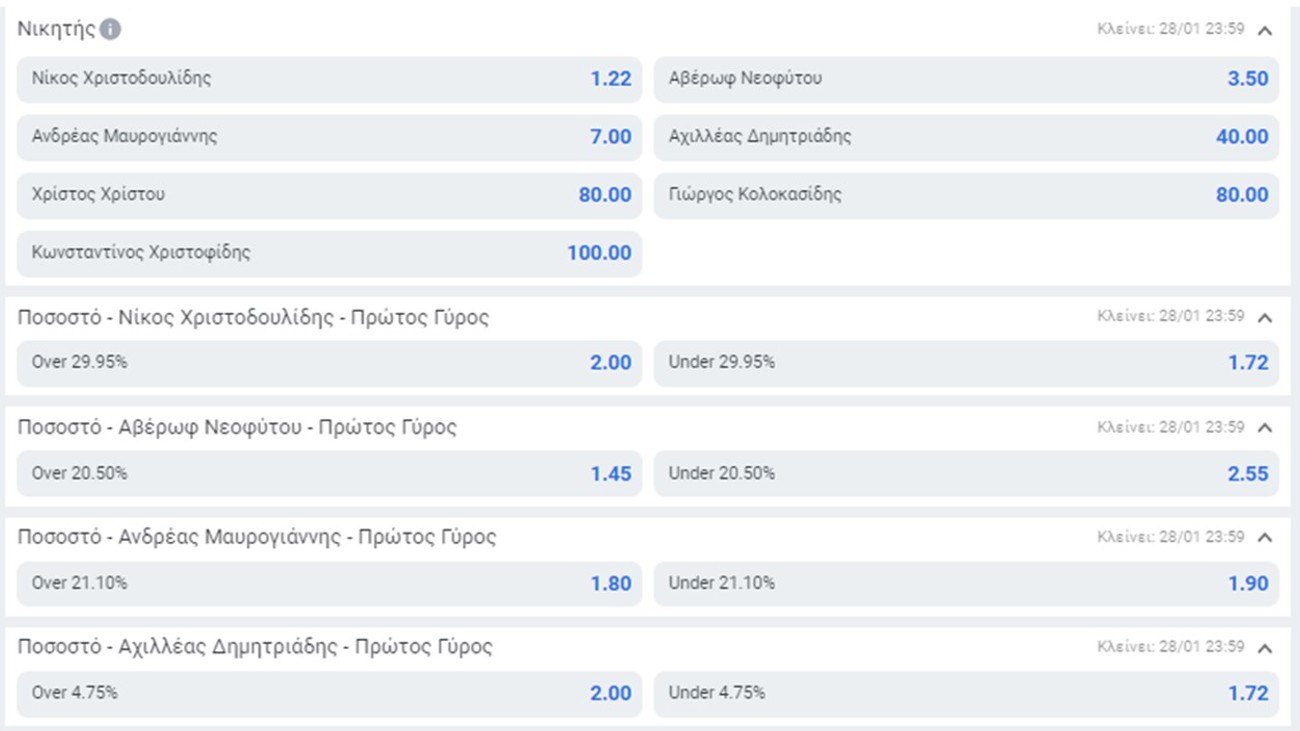Pick Κωνσταντίνος Χριστοφίδης at 100.00
Viewport: 1300px width, 731px height.
[329, 253]
